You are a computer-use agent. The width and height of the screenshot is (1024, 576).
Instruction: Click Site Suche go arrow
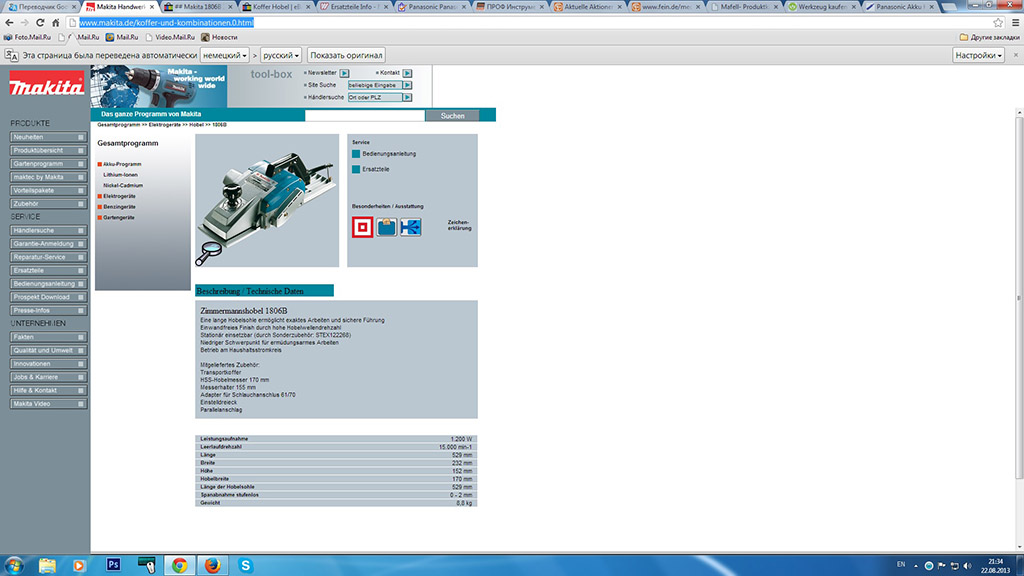(x=408, y=85)
